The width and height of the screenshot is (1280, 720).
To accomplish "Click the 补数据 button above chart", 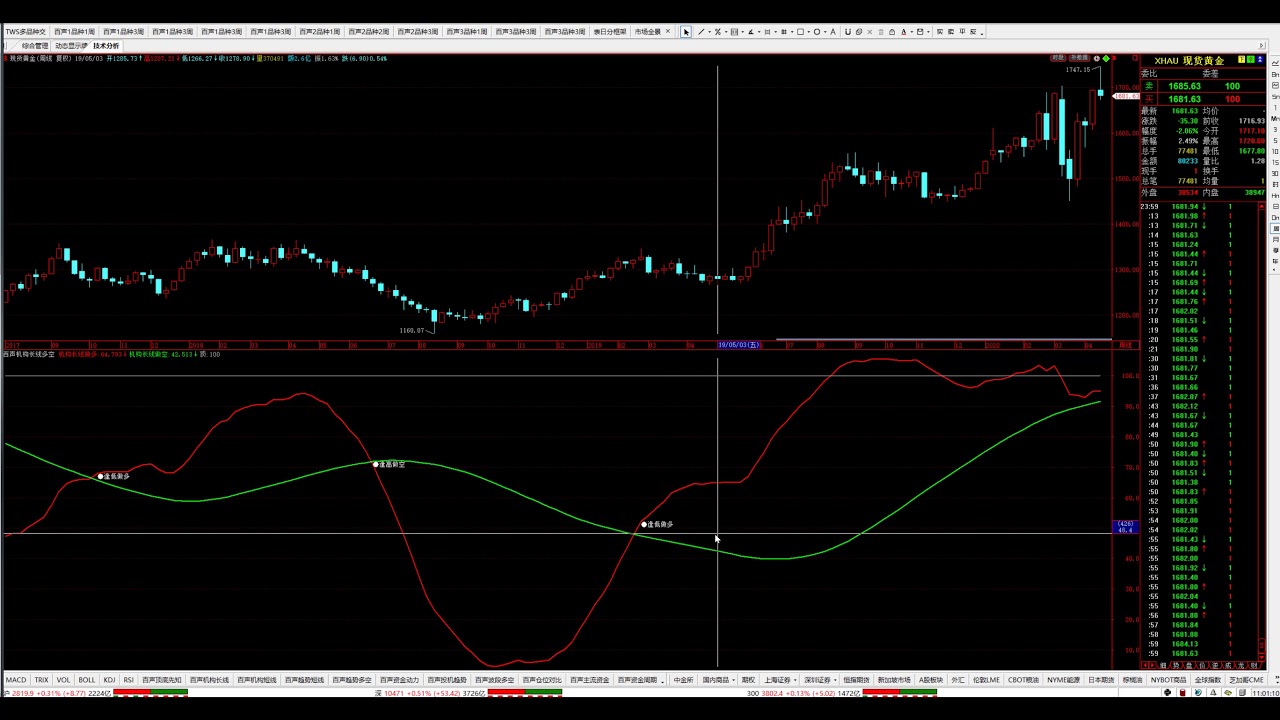I will (x=1079, y=58).
